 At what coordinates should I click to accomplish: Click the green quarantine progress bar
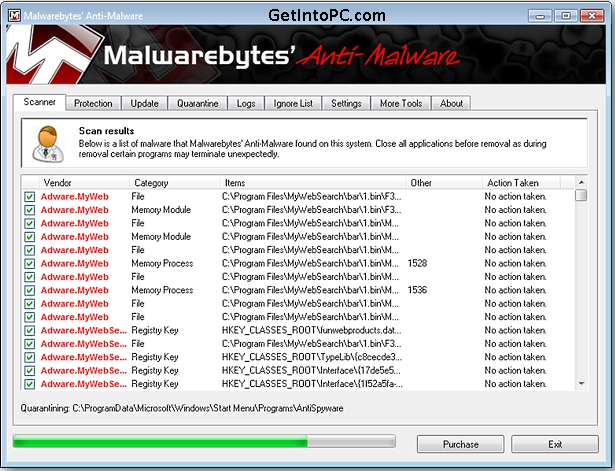pyautogui.click(x=204, y=441)
